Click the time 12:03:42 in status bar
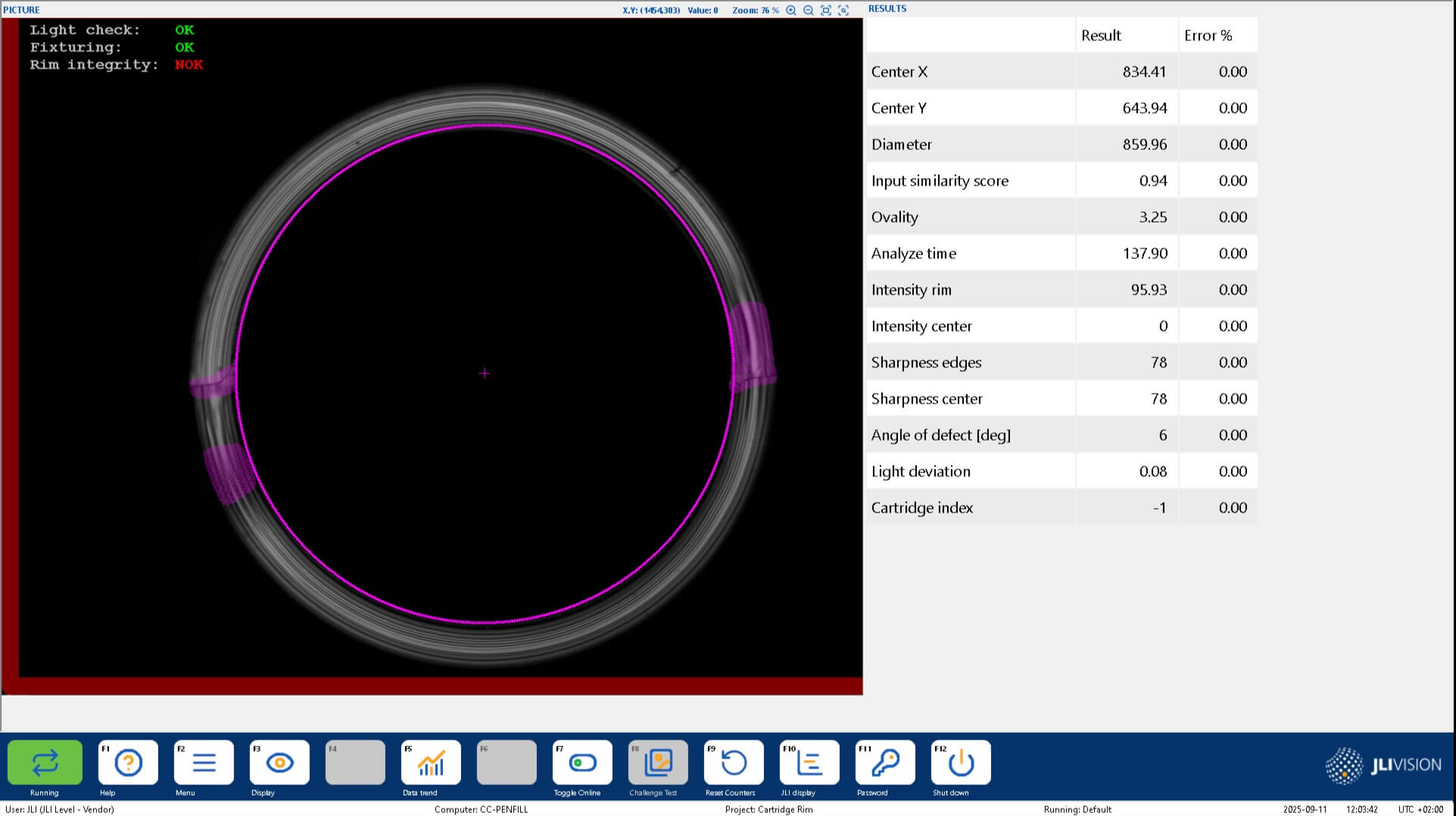The image size is (1456, 816). [x=1361, y=809]
